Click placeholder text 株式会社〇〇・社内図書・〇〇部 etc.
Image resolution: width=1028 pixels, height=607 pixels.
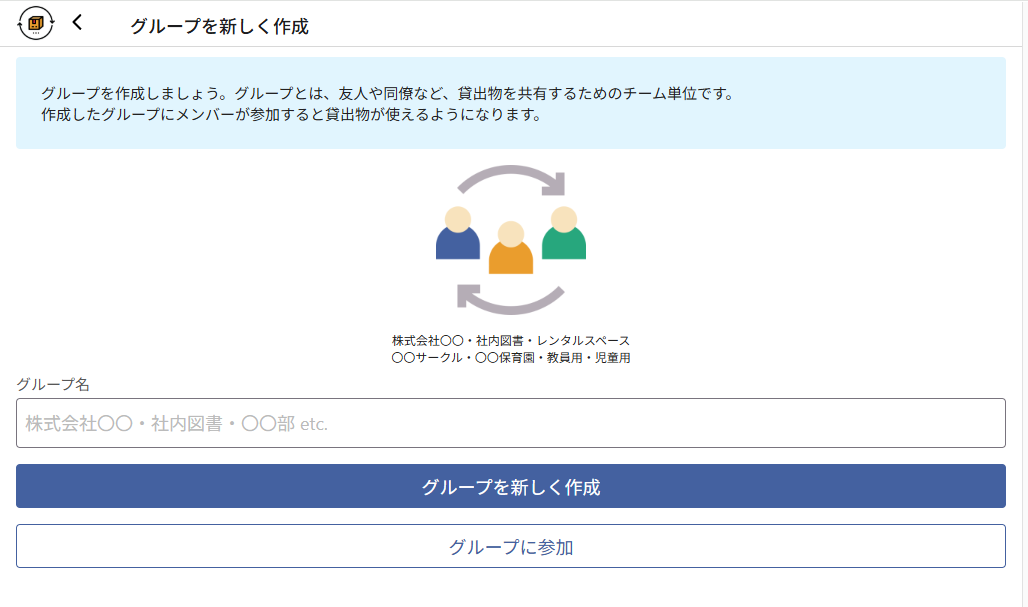point(176,423)
